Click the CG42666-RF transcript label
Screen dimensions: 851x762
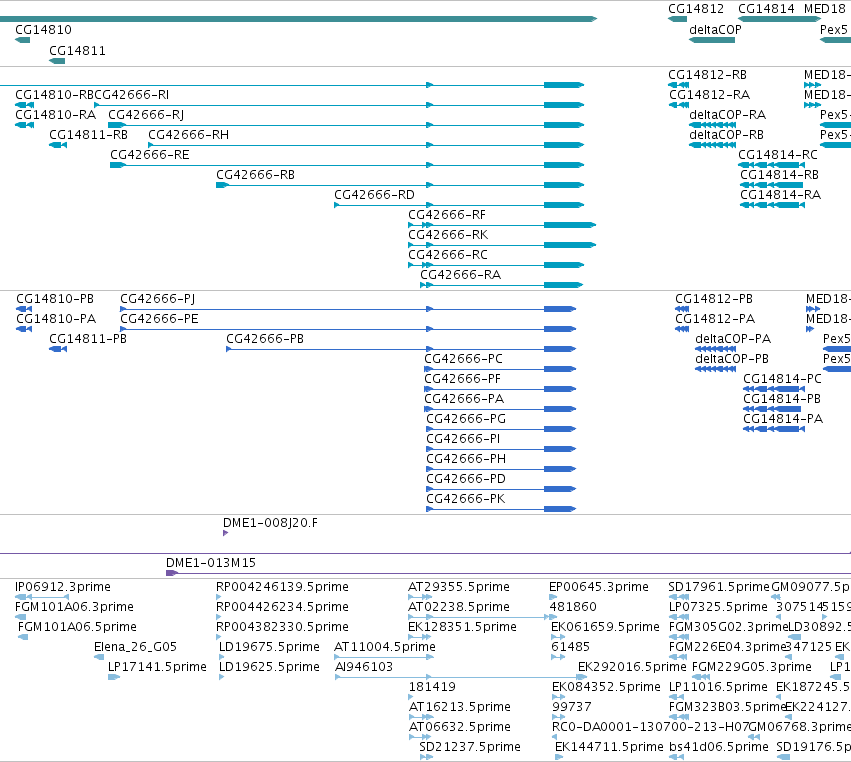tap(447, 215)
